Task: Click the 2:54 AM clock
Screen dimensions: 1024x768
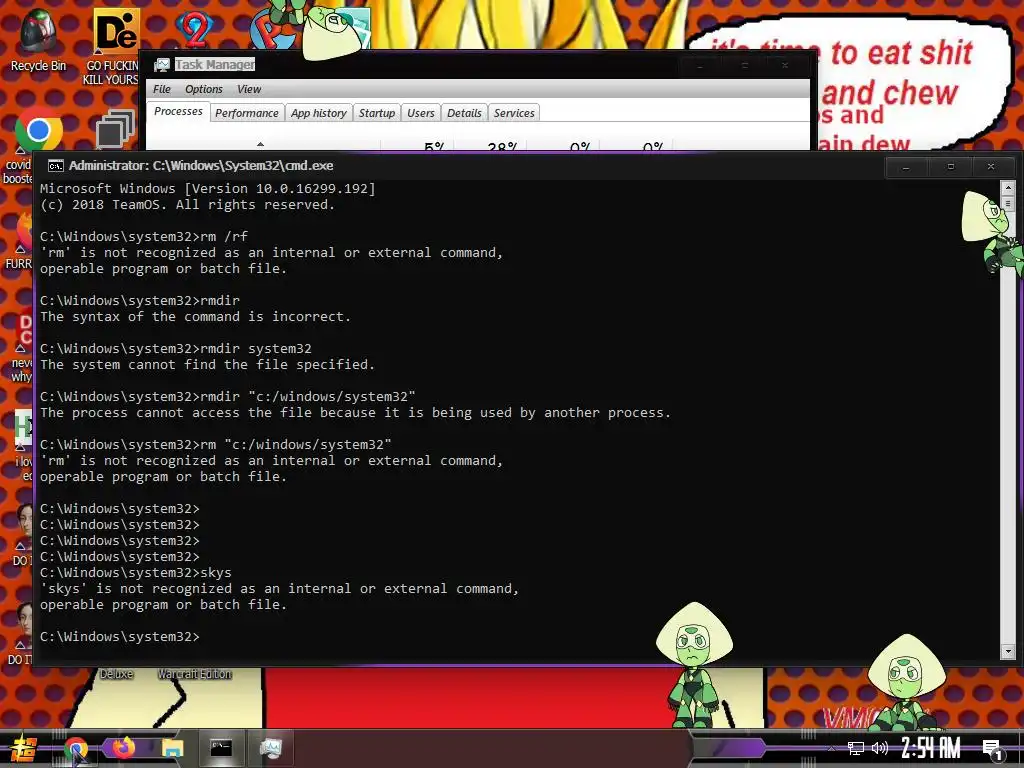Action: (931, 748)
